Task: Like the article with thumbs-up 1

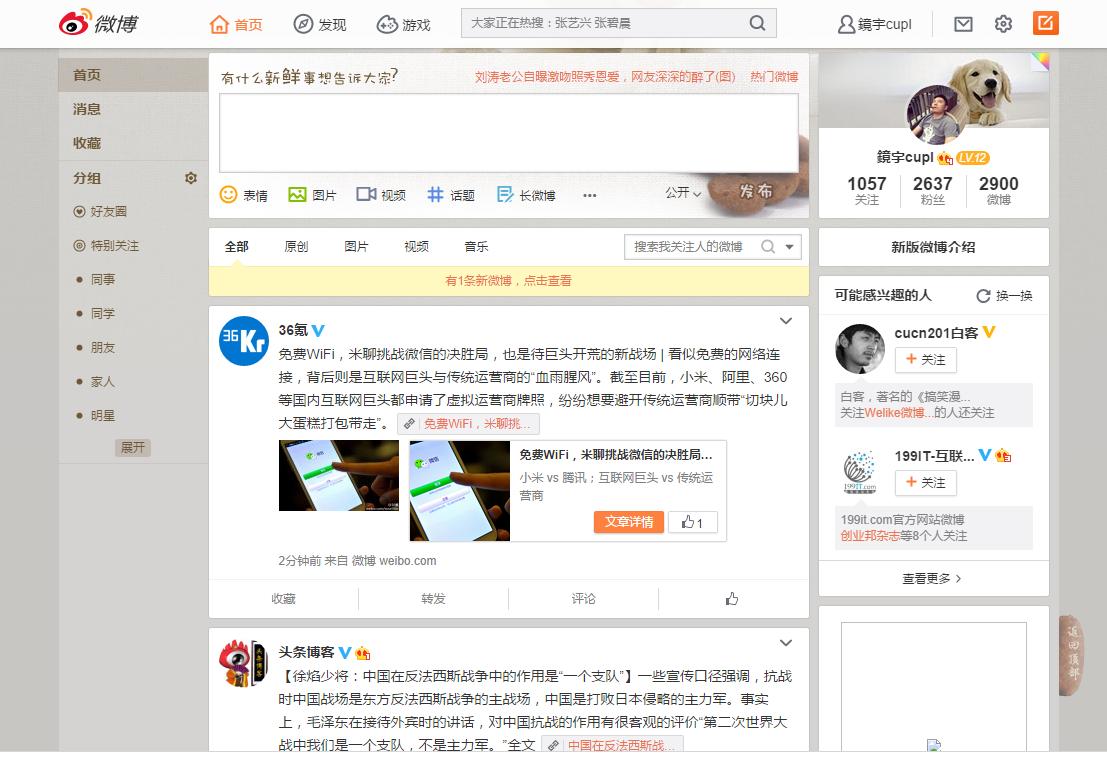Action: [x=692, y=522]
